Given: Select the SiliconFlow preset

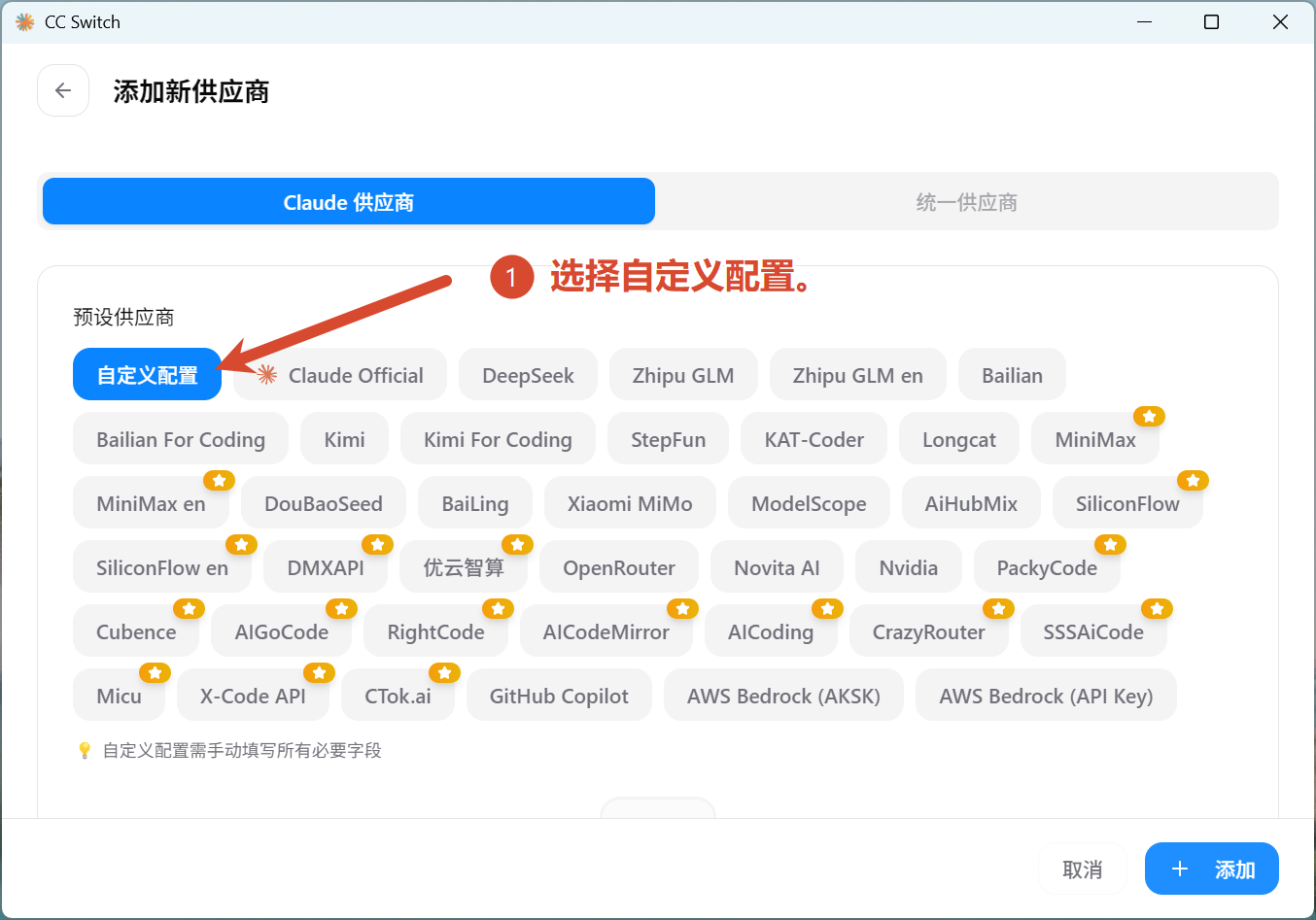Looking at the screenshot, I should pos(1127,502).
